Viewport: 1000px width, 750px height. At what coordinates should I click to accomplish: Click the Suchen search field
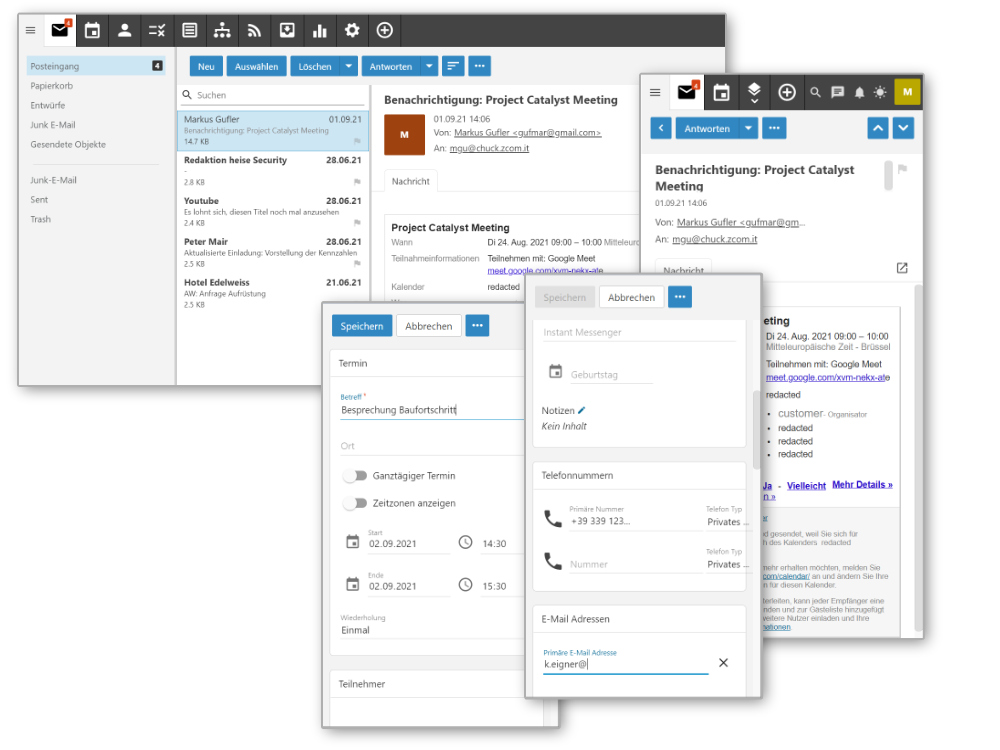pos(270,95)
